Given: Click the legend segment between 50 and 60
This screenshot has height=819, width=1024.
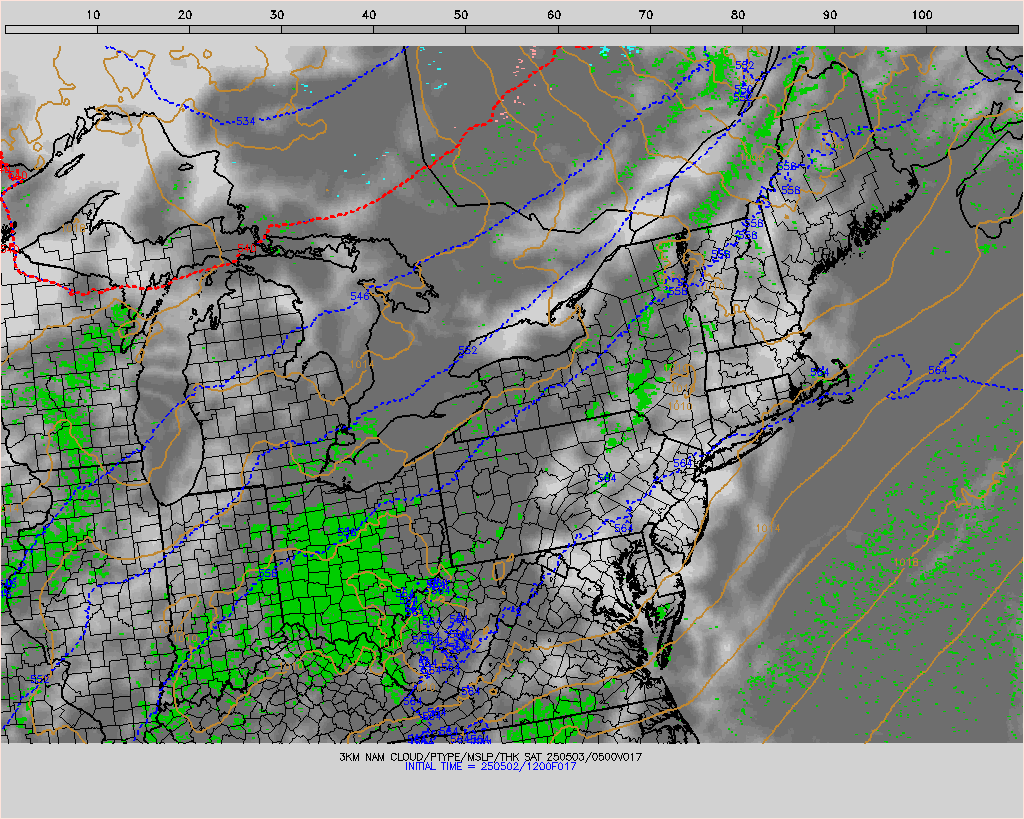Looking at the screenshot, I should click(511, 29).
